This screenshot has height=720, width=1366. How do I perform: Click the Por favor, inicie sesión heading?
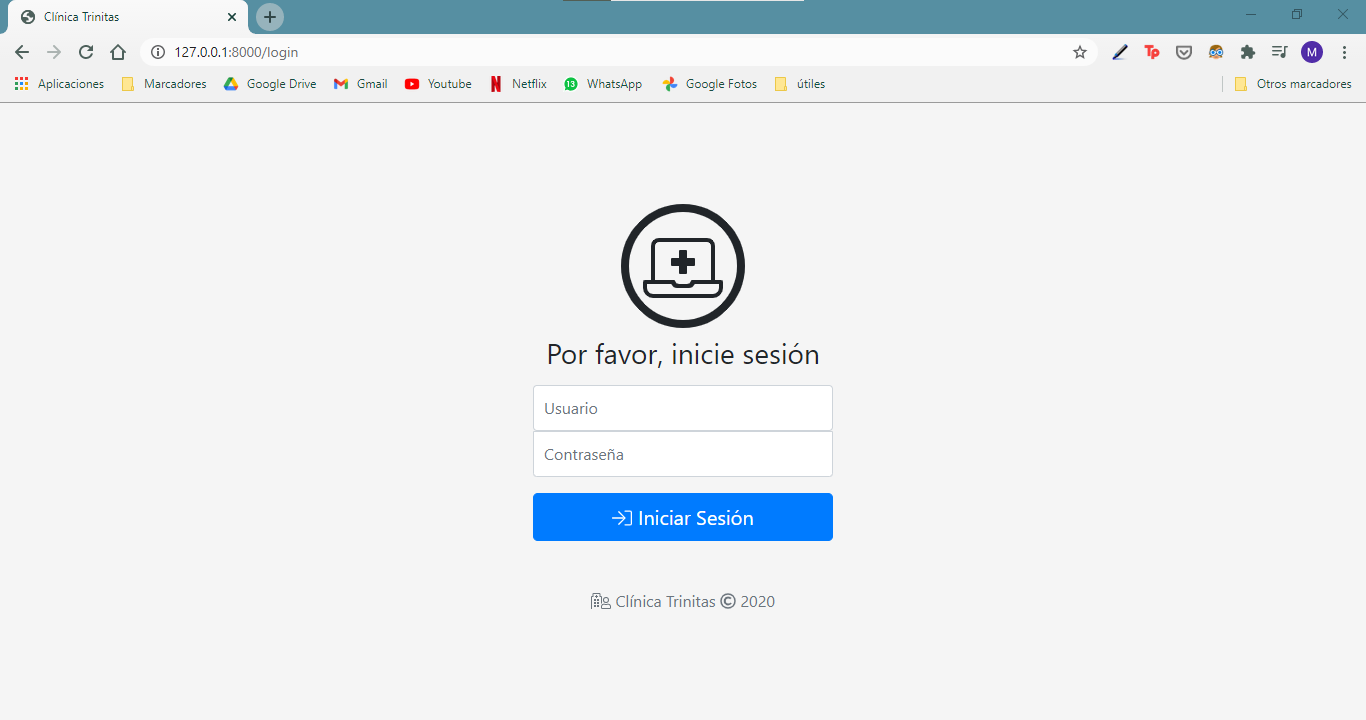[683, 354]
